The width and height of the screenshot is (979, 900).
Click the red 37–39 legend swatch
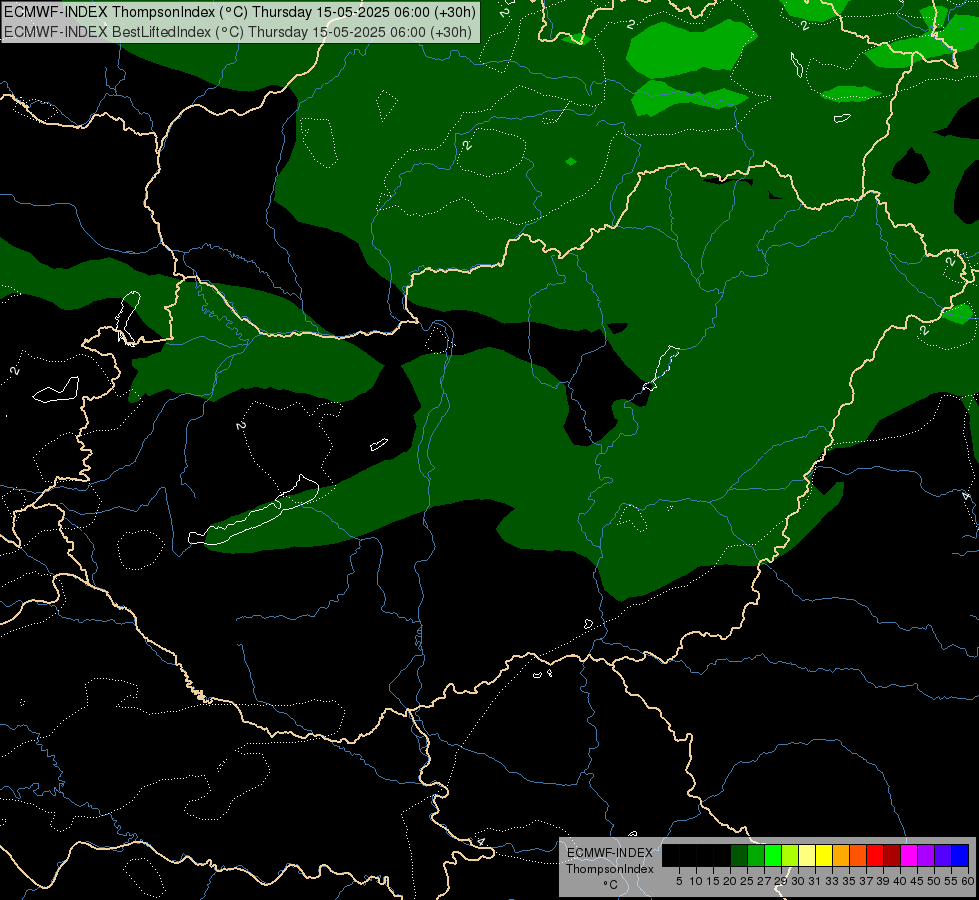pos(875,855)
